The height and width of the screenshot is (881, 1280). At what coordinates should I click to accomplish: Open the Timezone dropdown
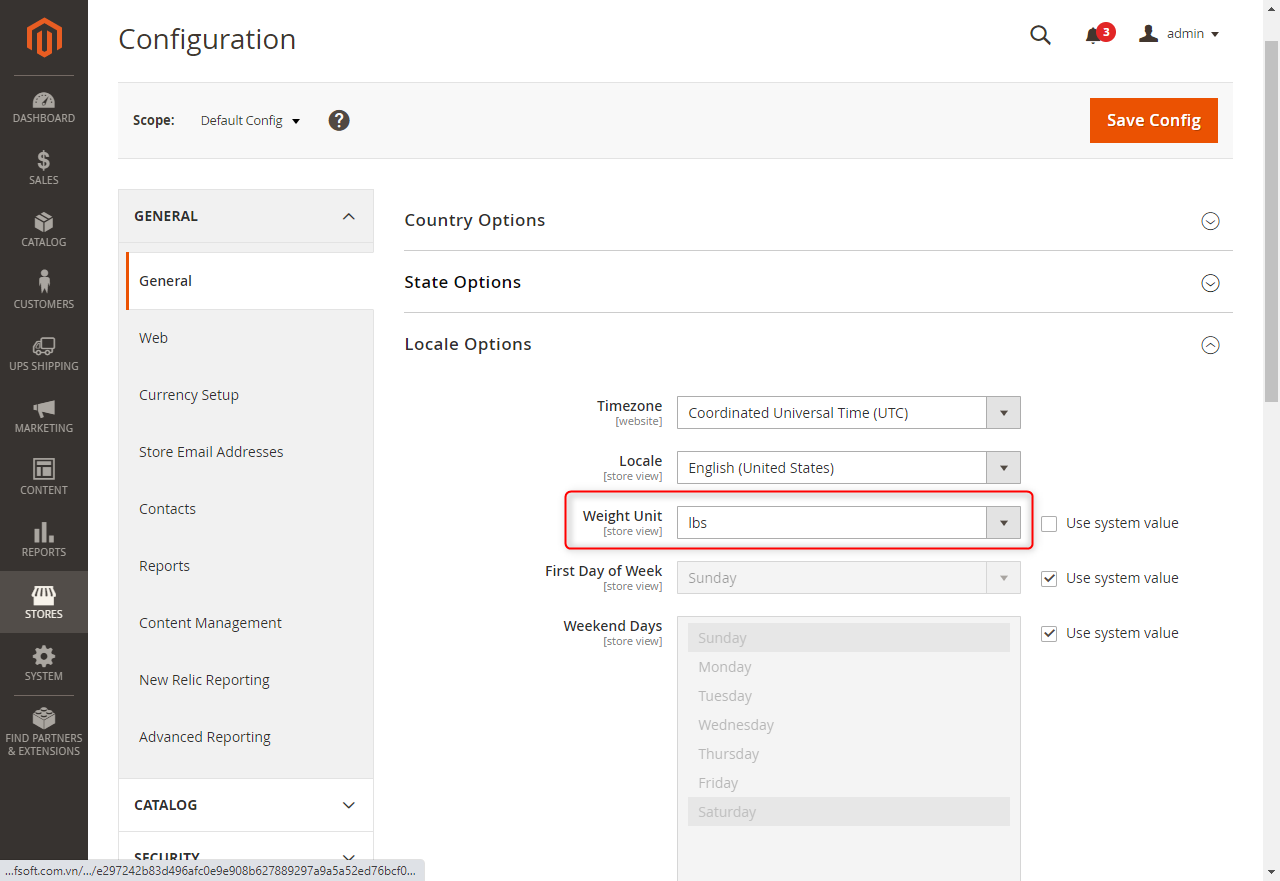point(848,413)
